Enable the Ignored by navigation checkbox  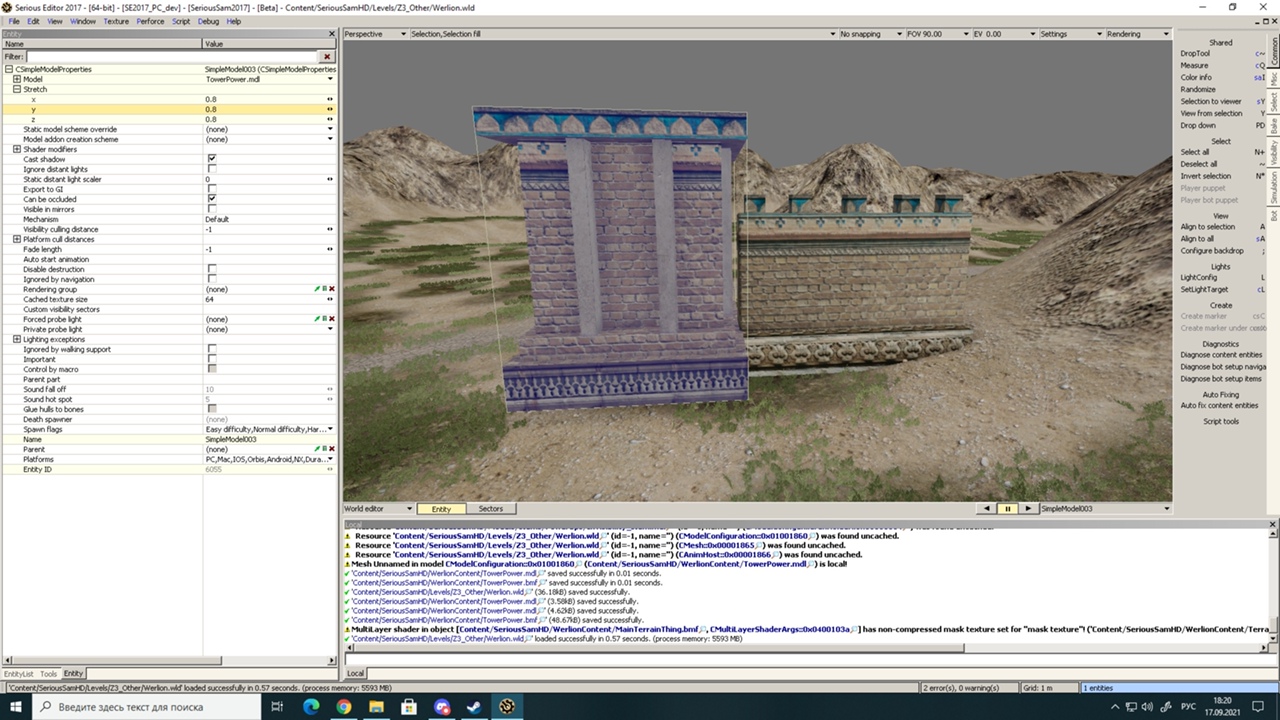212,279
